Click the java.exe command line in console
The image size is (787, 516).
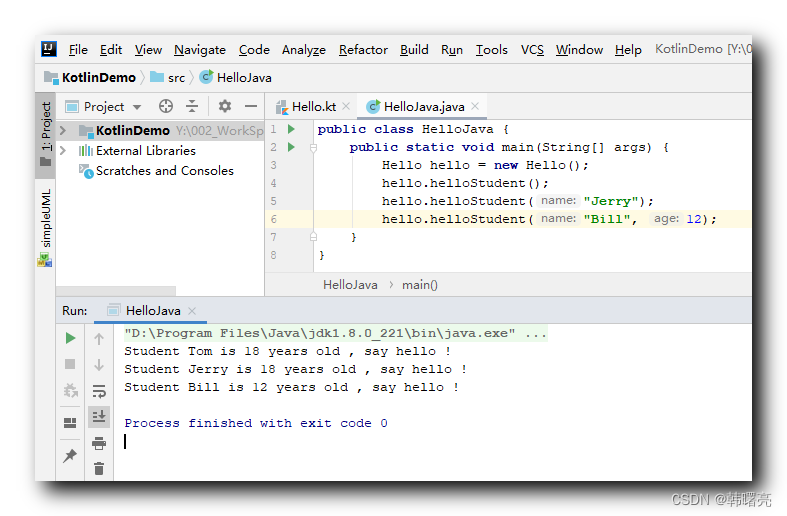tap(335, 333)
